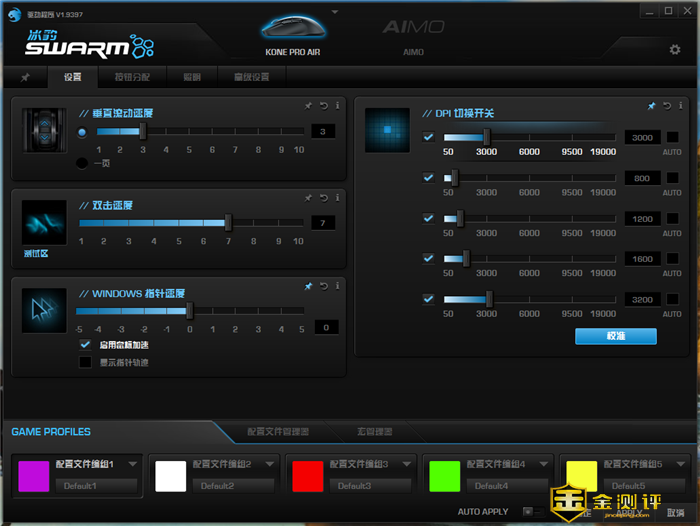Pin the DPI switch panel

(652, 105)
